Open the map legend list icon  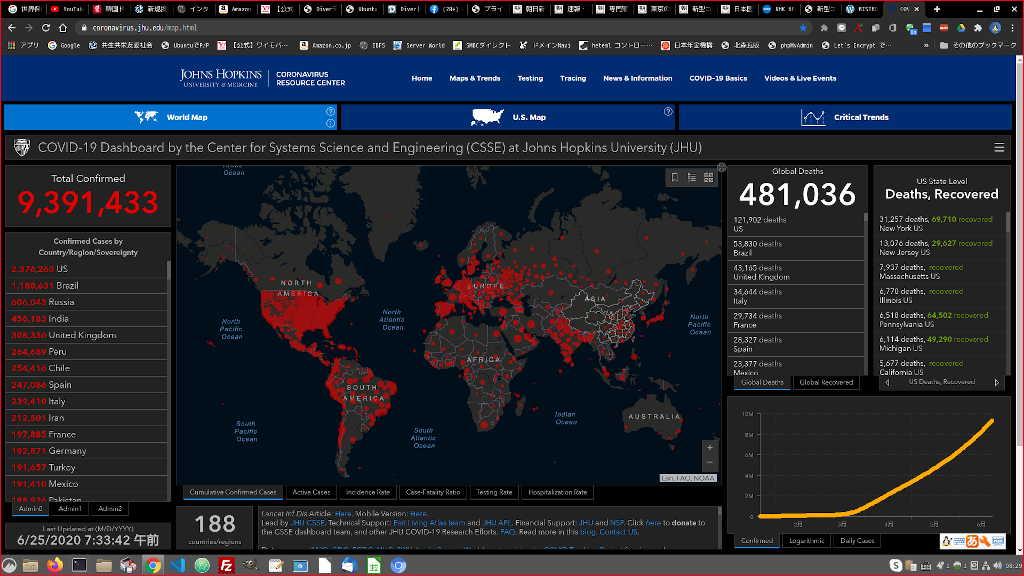[692, 178]
